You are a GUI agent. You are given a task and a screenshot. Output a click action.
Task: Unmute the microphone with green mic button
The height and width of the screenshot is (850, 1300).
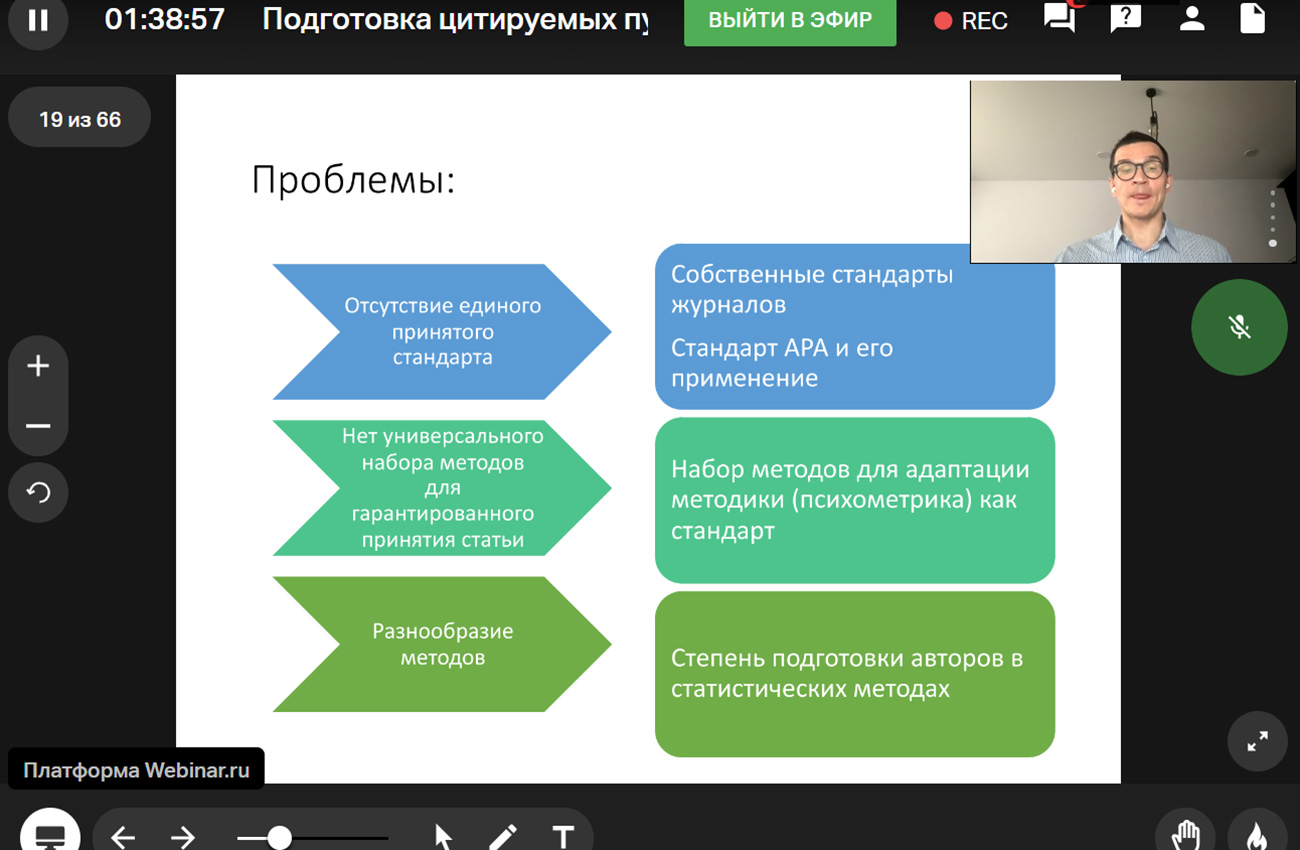point(1239,327)
